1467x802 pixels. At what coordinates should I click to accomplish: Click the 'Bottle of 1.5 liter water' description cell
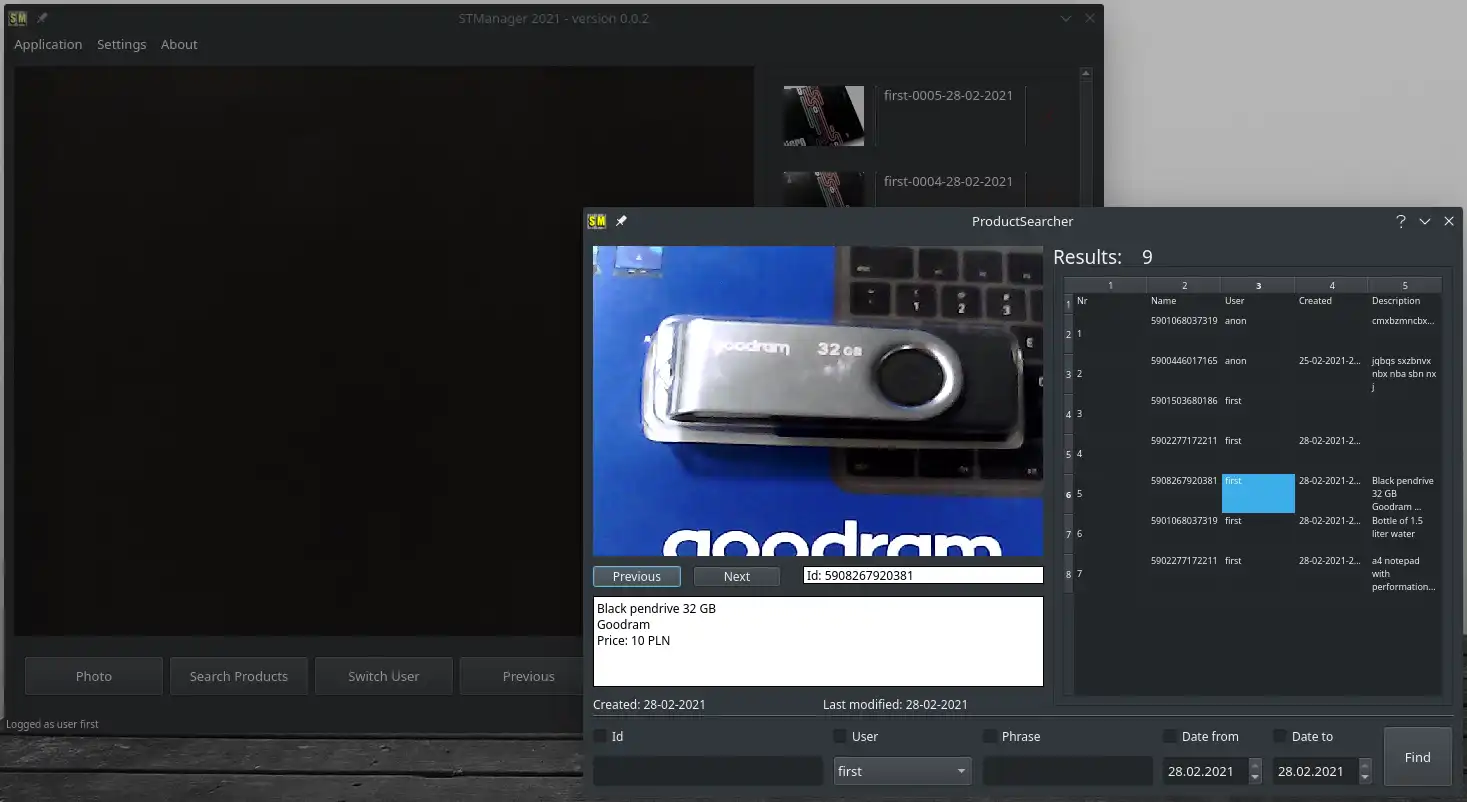1405,533
